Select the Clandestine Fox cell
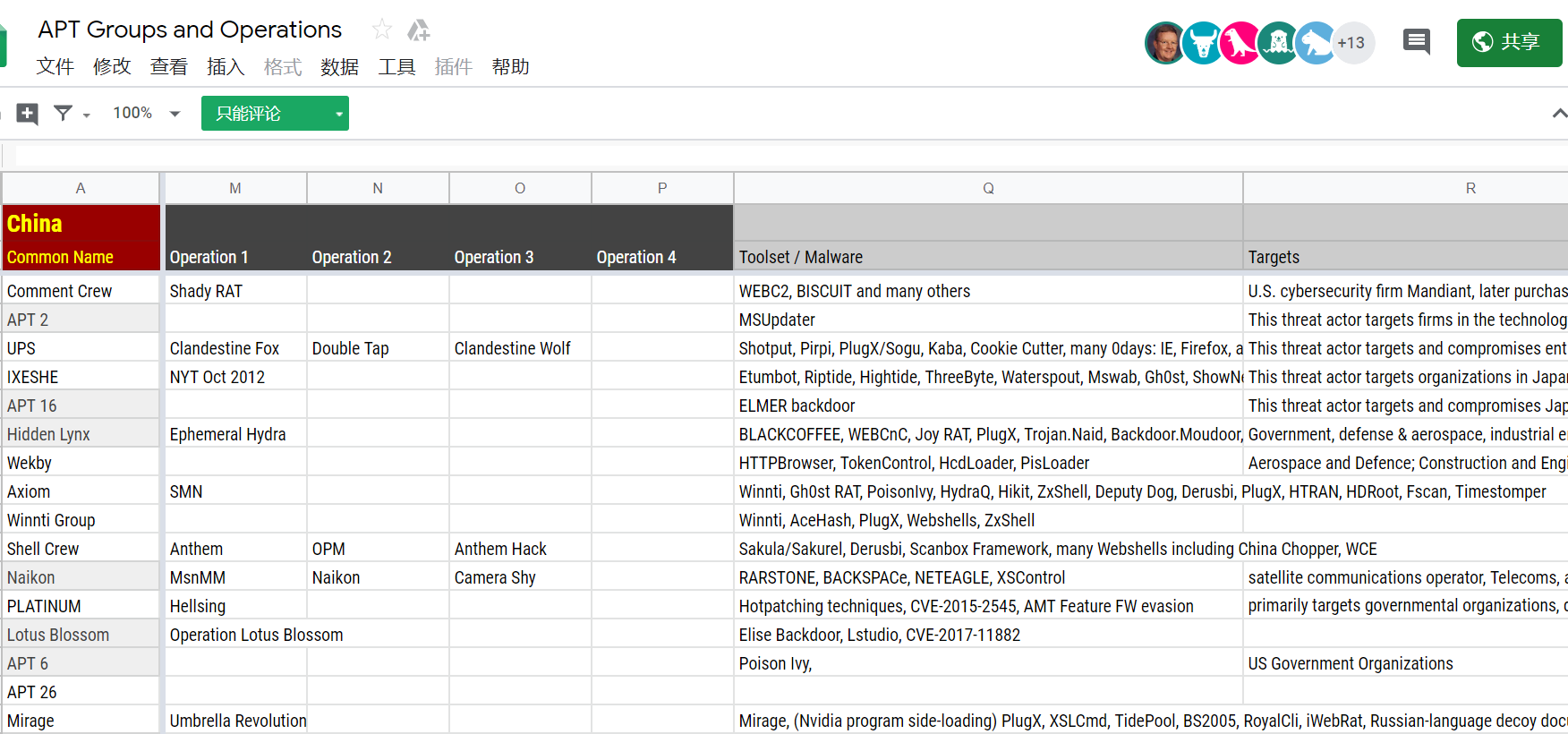 (235, 348)
